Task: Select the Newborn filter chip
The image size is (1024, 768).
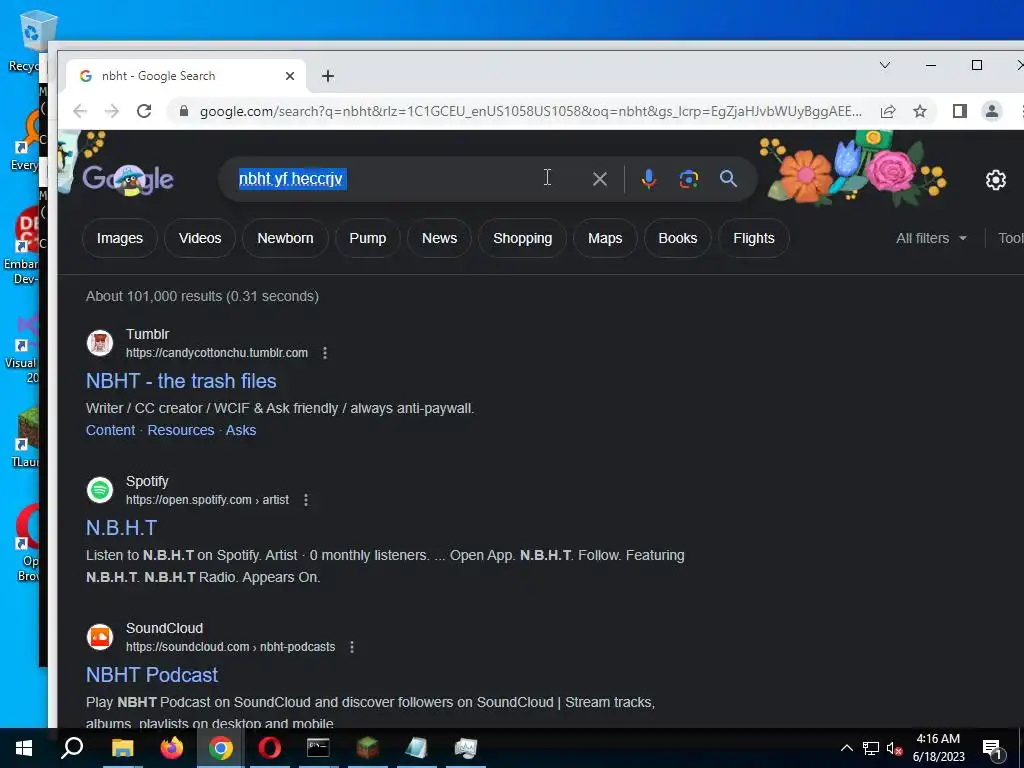Action: (285, 238)
